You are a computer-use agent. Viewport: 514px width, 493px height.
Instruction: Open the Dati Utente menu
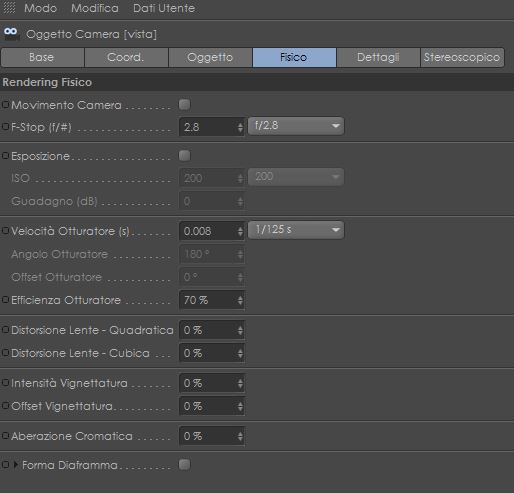(164, 8)
